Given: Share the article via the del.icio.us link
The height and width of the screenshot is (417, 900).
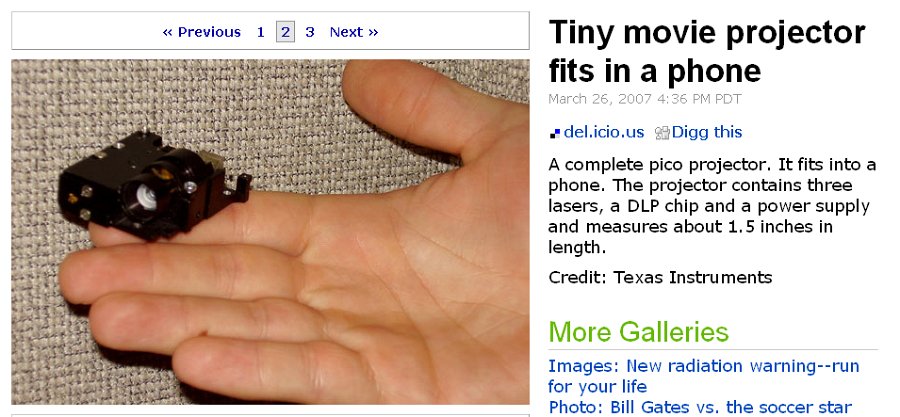Looking at the screenshot, I should click(604, 132).
